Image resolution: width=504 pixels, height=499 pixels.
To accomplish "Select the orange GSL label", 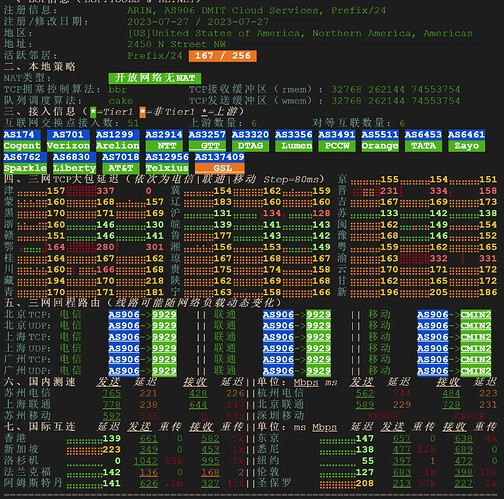I will 220,168.
